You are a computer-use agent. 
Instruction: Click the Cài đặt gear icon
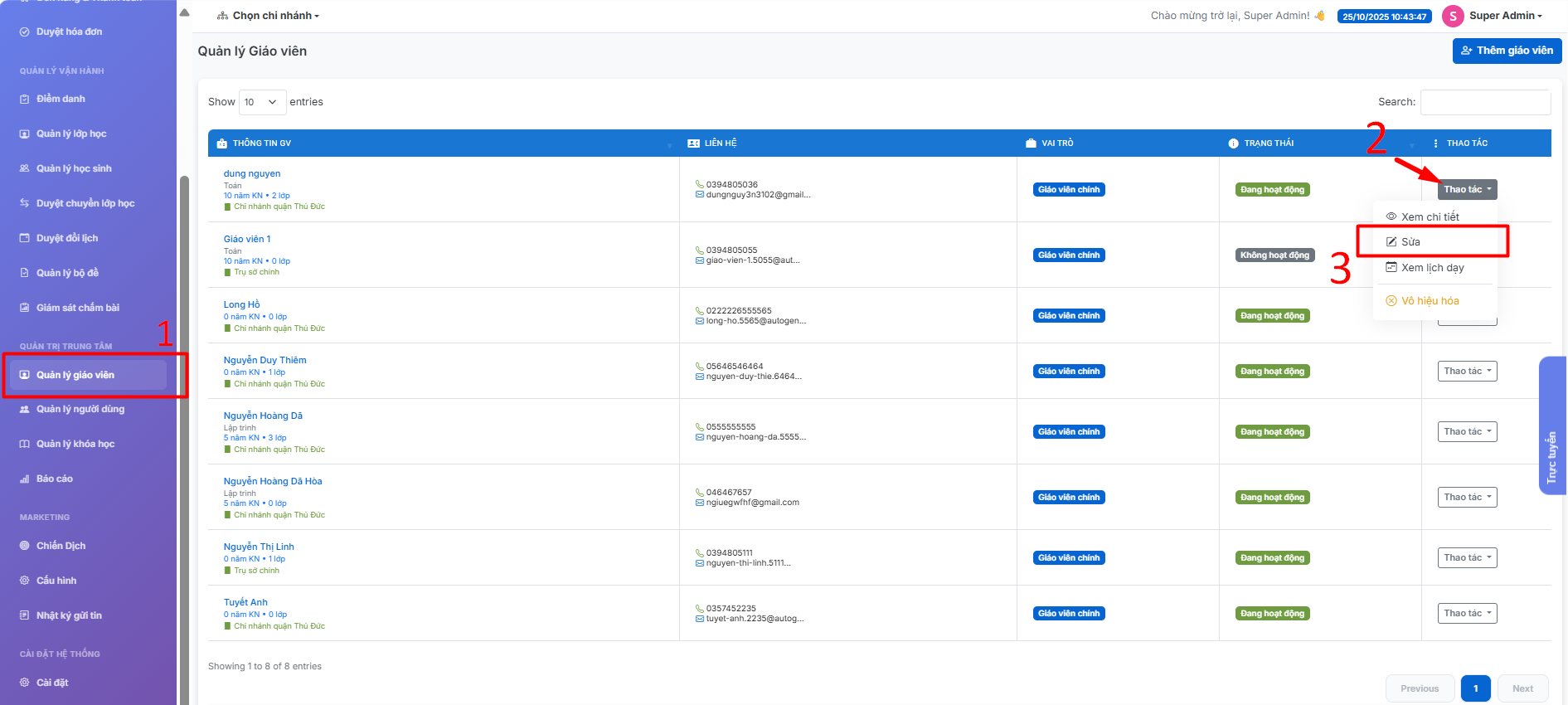click(x=25, y=683)
